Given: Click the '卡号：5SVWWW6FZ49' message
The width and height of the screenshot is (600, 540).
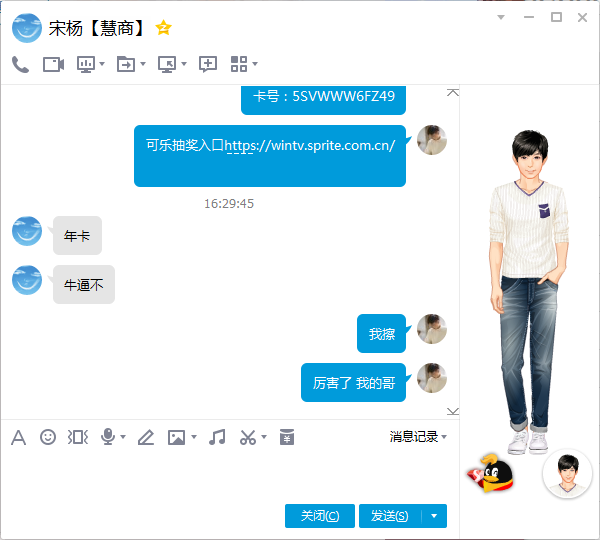Looking at the screenshot, I should pyautogui.click(x=323, y=99).
